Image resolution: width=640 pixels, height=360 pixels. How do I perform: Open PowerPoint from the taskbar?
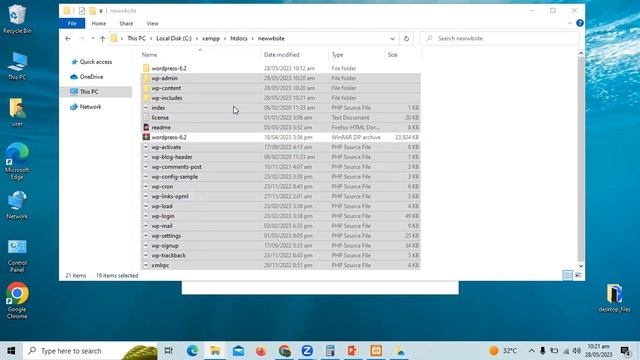353,351
